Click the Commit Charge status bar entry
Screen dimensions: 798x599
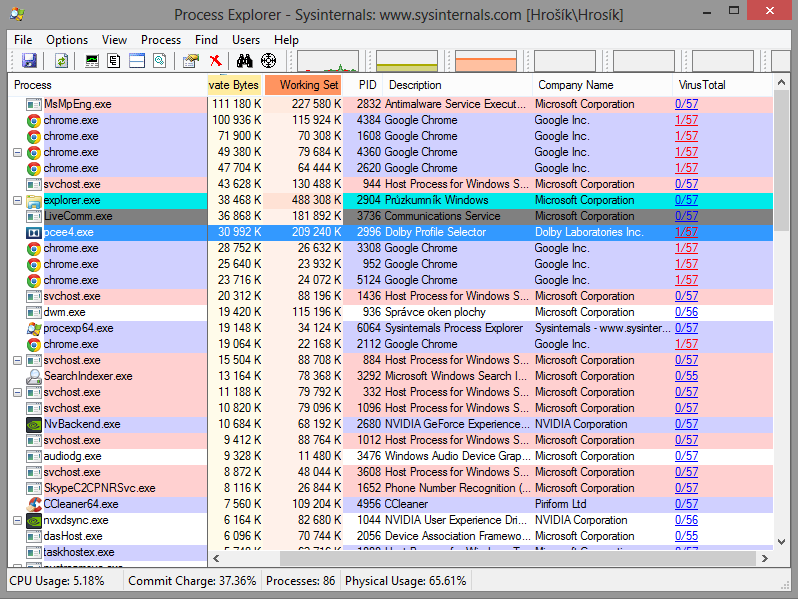[x=192, y=581]
